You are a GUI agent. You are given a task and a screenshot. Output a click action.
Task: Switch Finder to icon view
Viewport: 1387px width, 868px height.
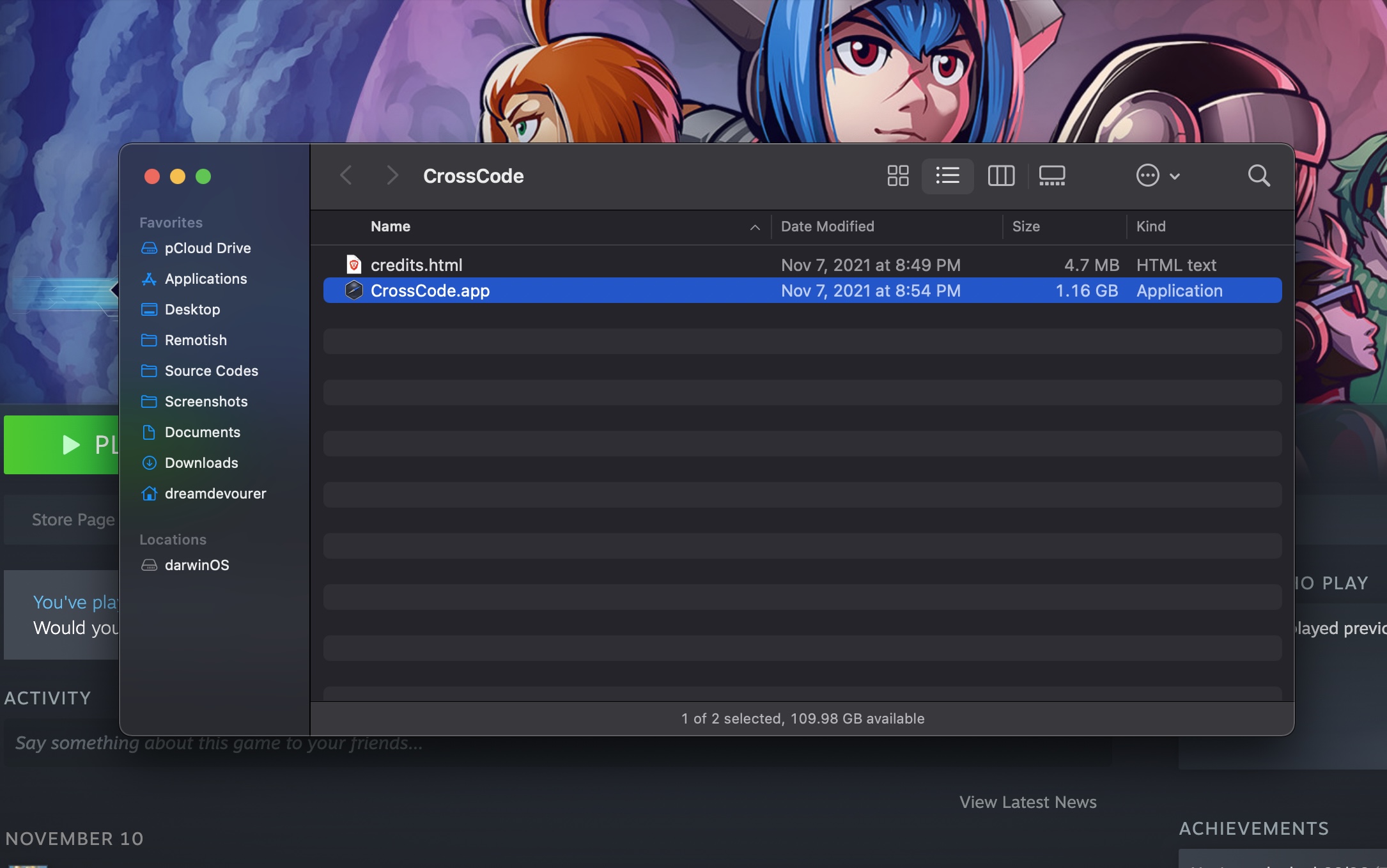pos(897,176)
